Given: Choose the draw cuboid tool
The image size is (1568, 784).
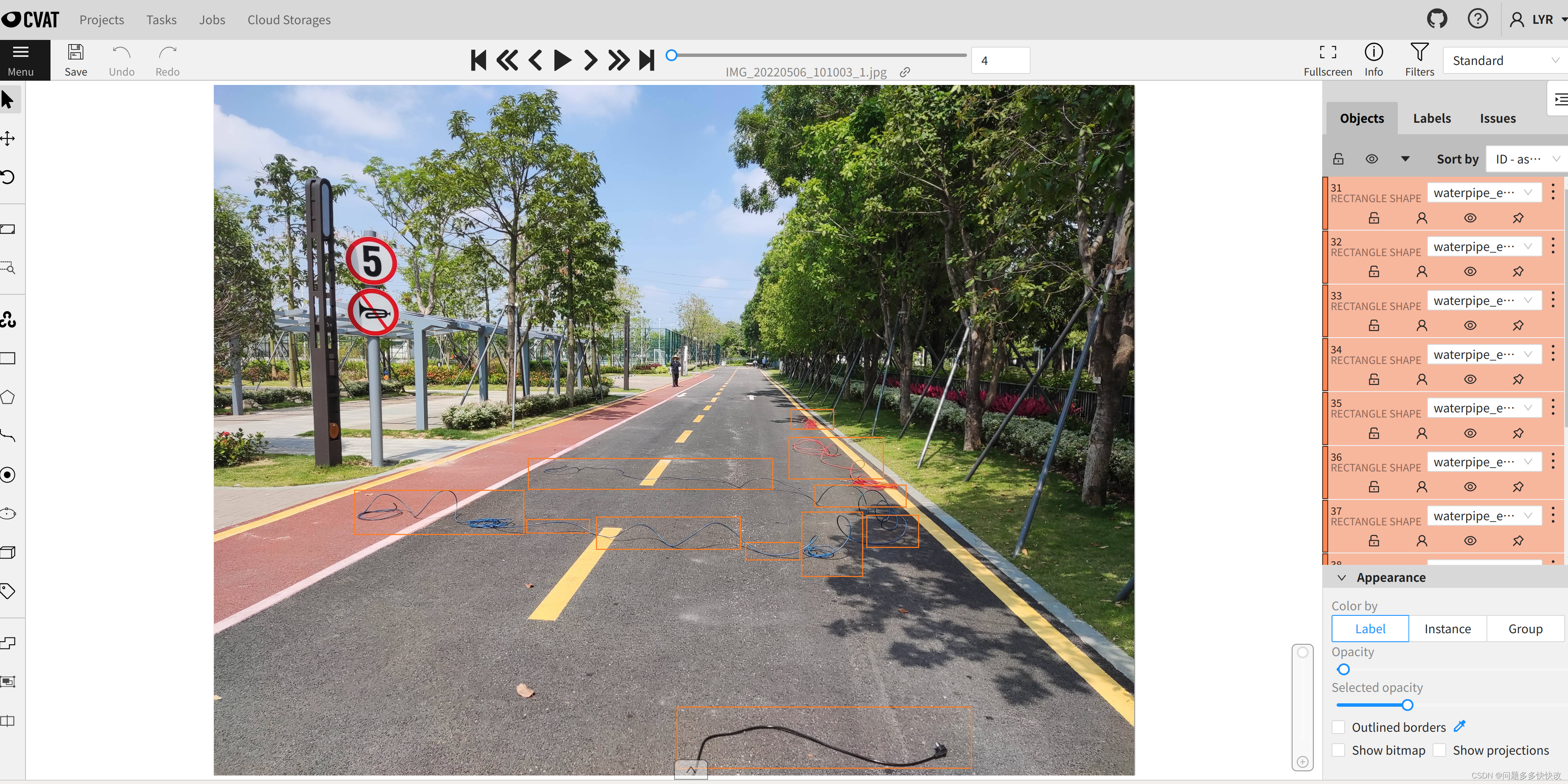Looking at the screenshot, I should coord(8,553).
